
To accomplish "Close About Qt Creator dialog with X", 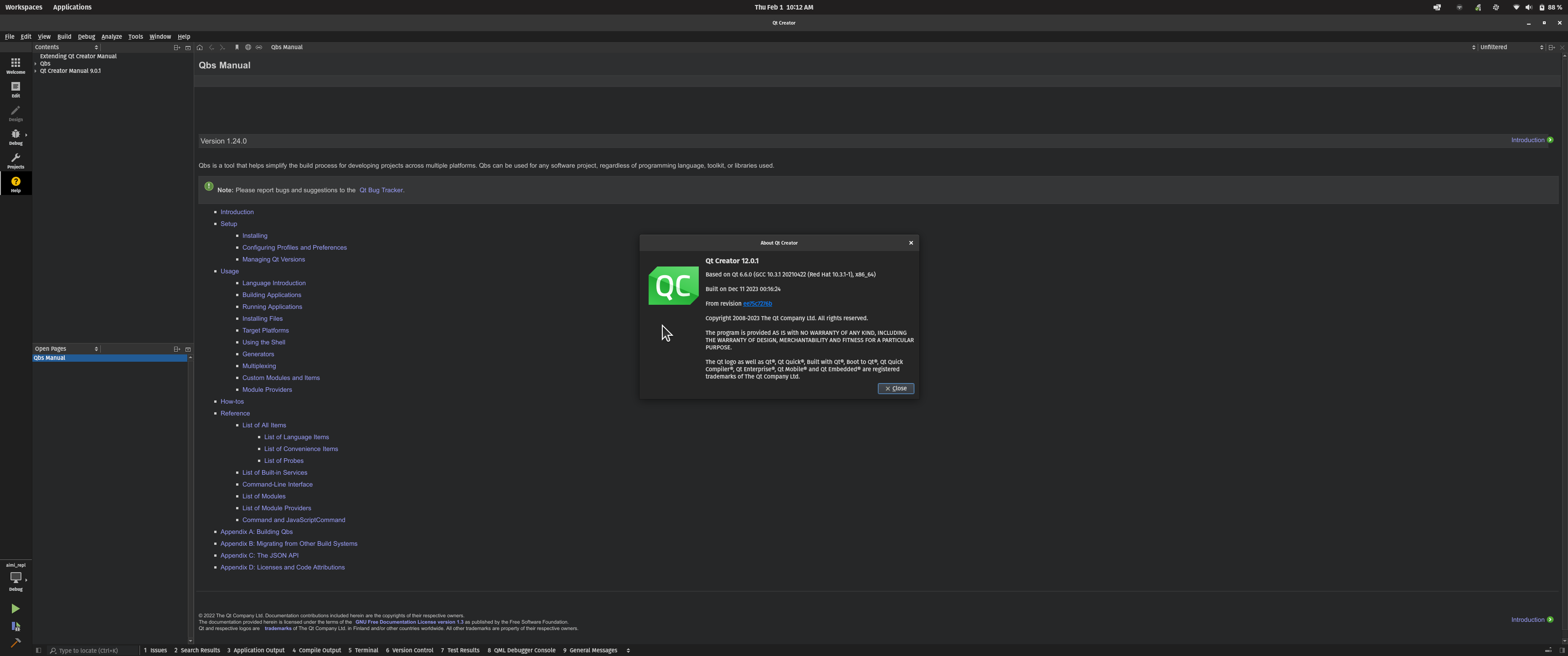I will coord(911,243).
